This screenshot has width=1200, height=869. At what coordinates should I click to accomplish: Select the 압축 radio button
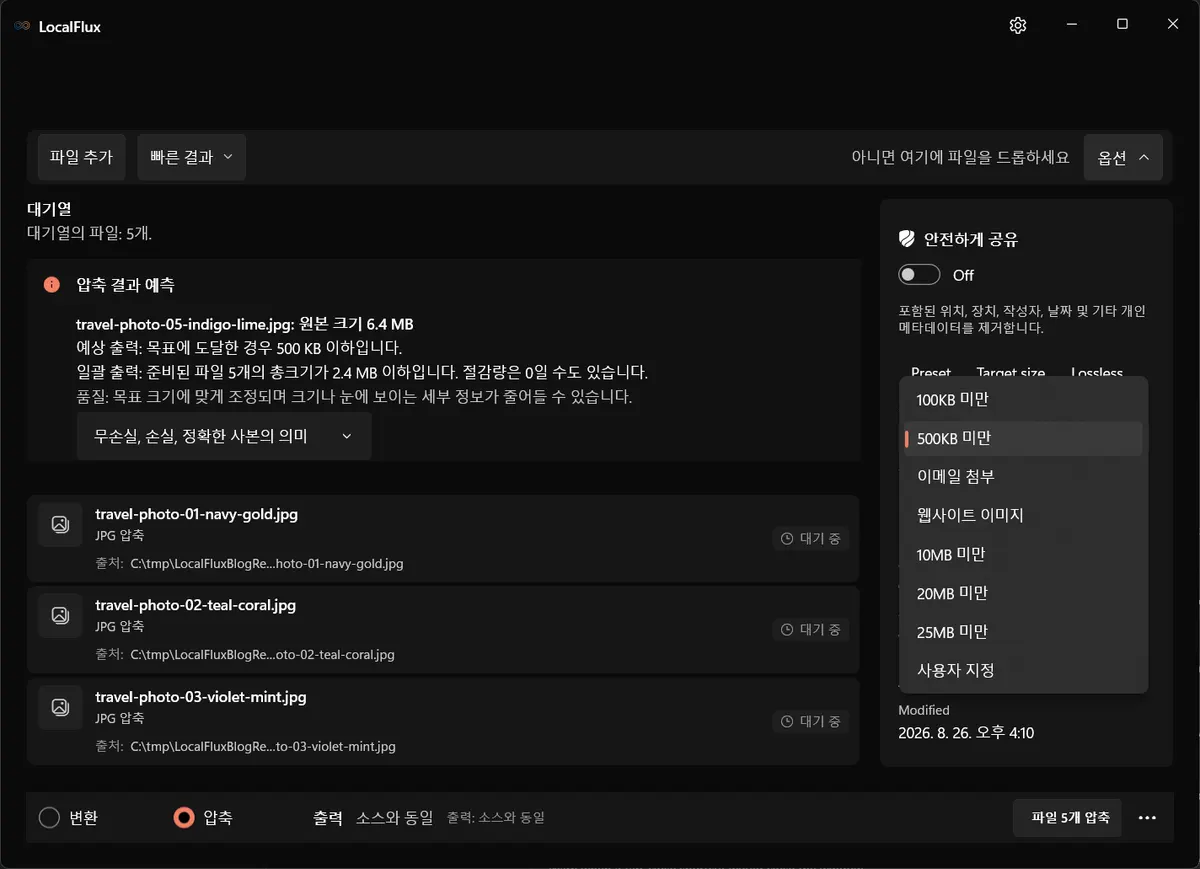click(x=184, y=818)
